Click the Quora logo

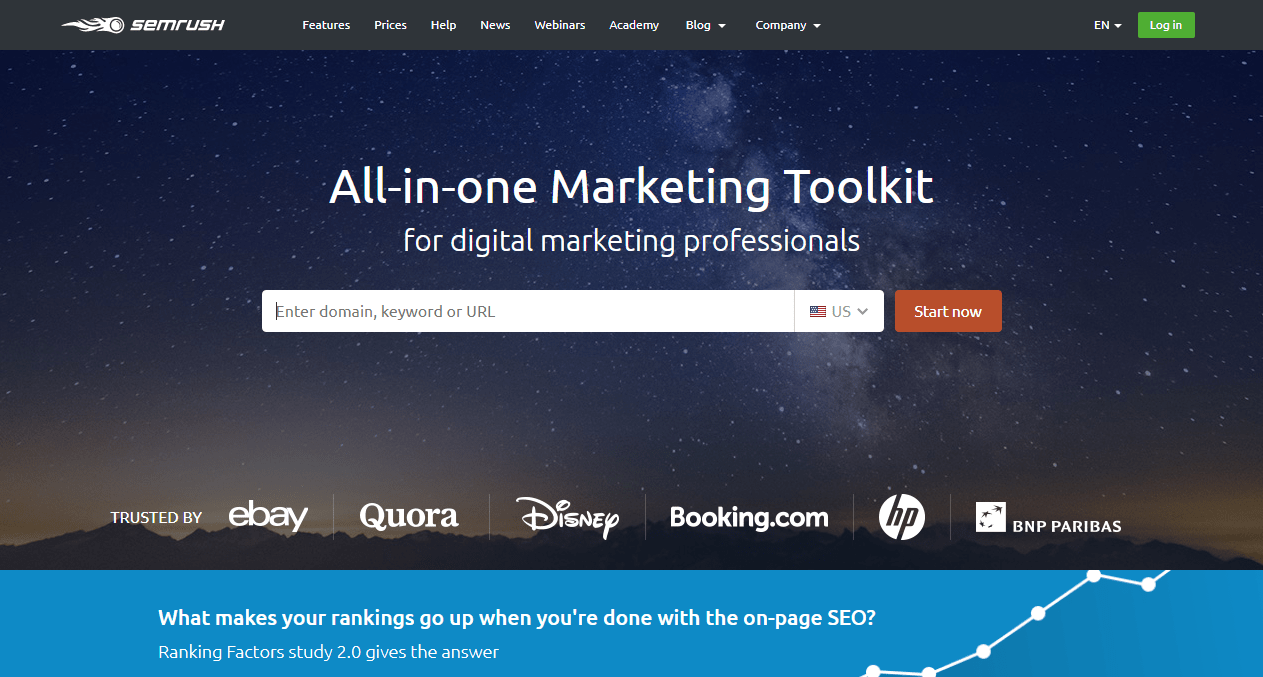(409, 516)
